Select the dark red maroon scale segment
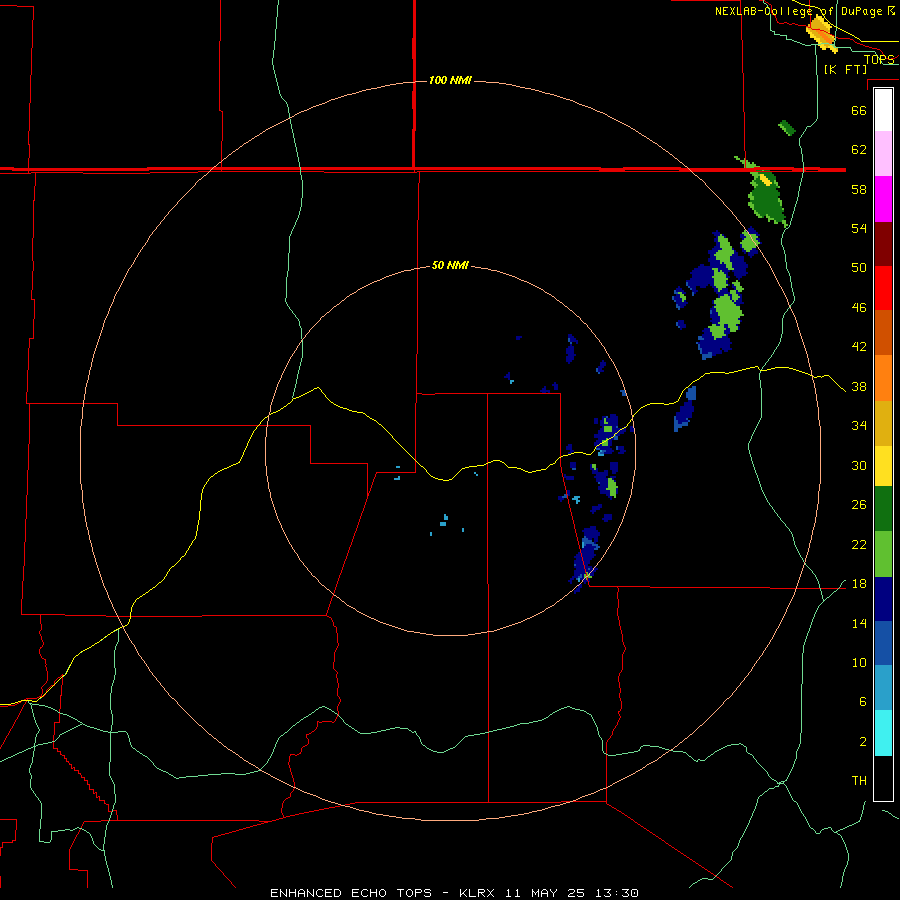 [883, 243]
